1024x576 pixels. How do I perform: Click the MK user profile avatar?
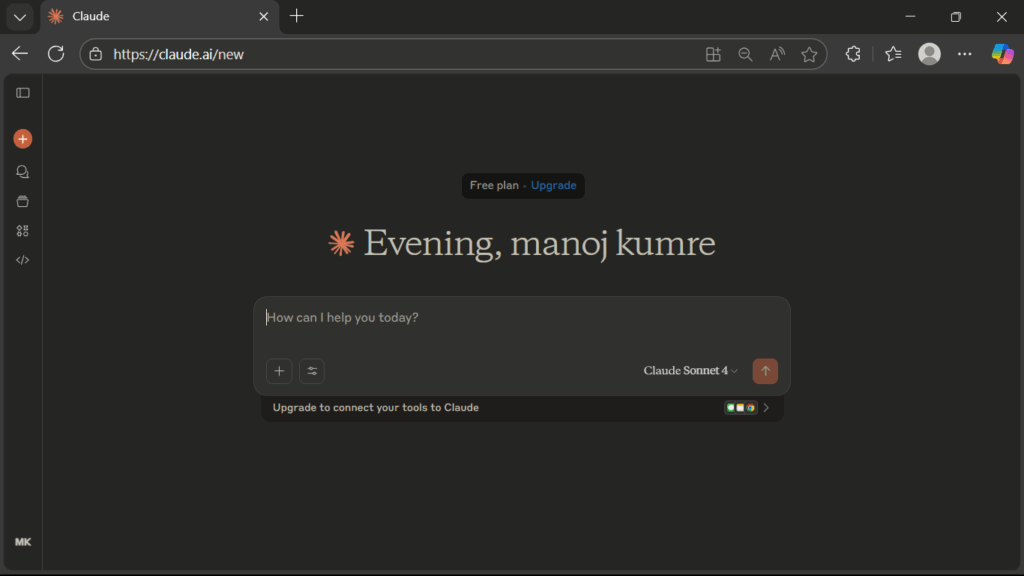click(23, 542)
